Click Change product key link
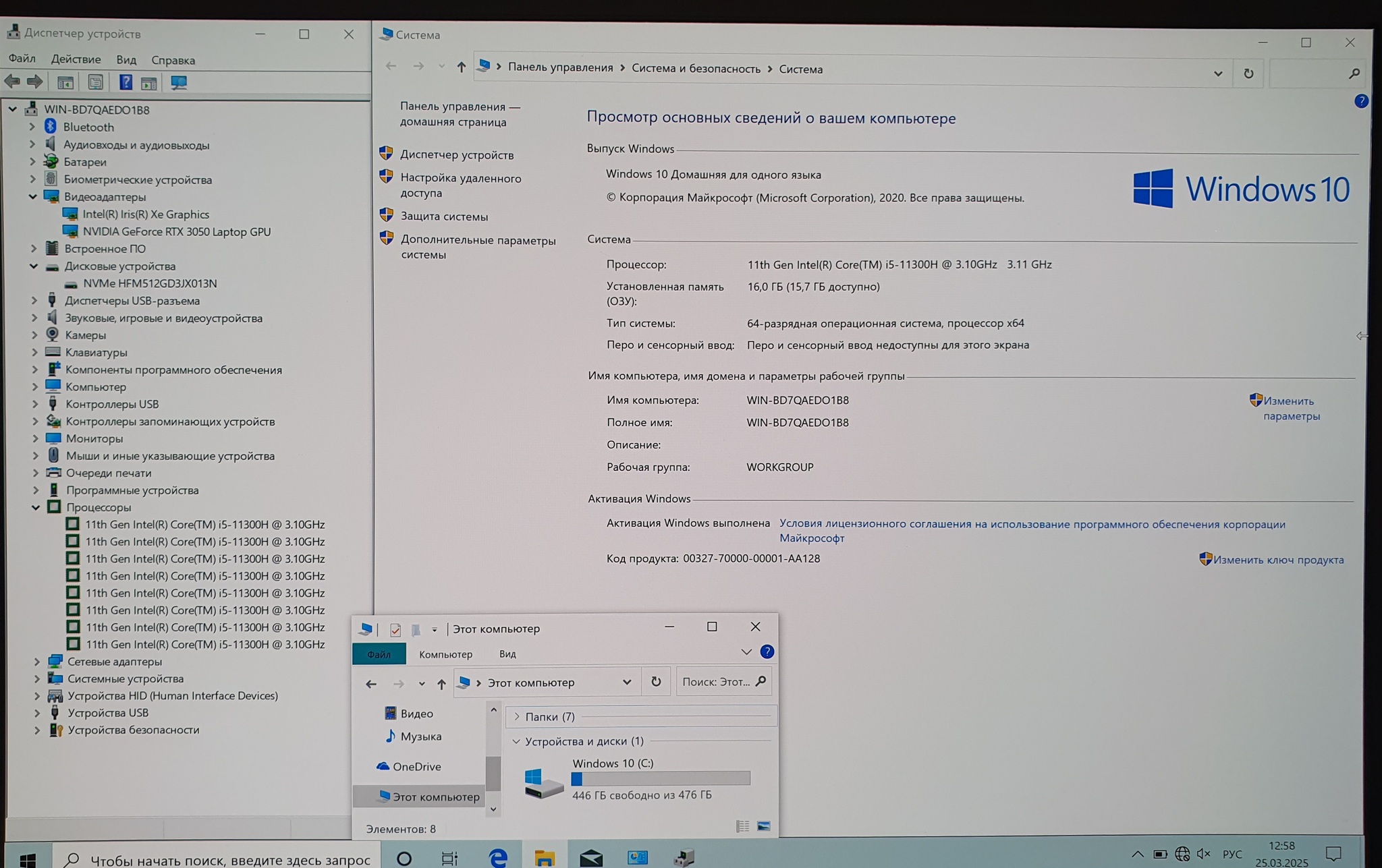This screenshot has width=1382, height=868. [x=1278, y=560]
